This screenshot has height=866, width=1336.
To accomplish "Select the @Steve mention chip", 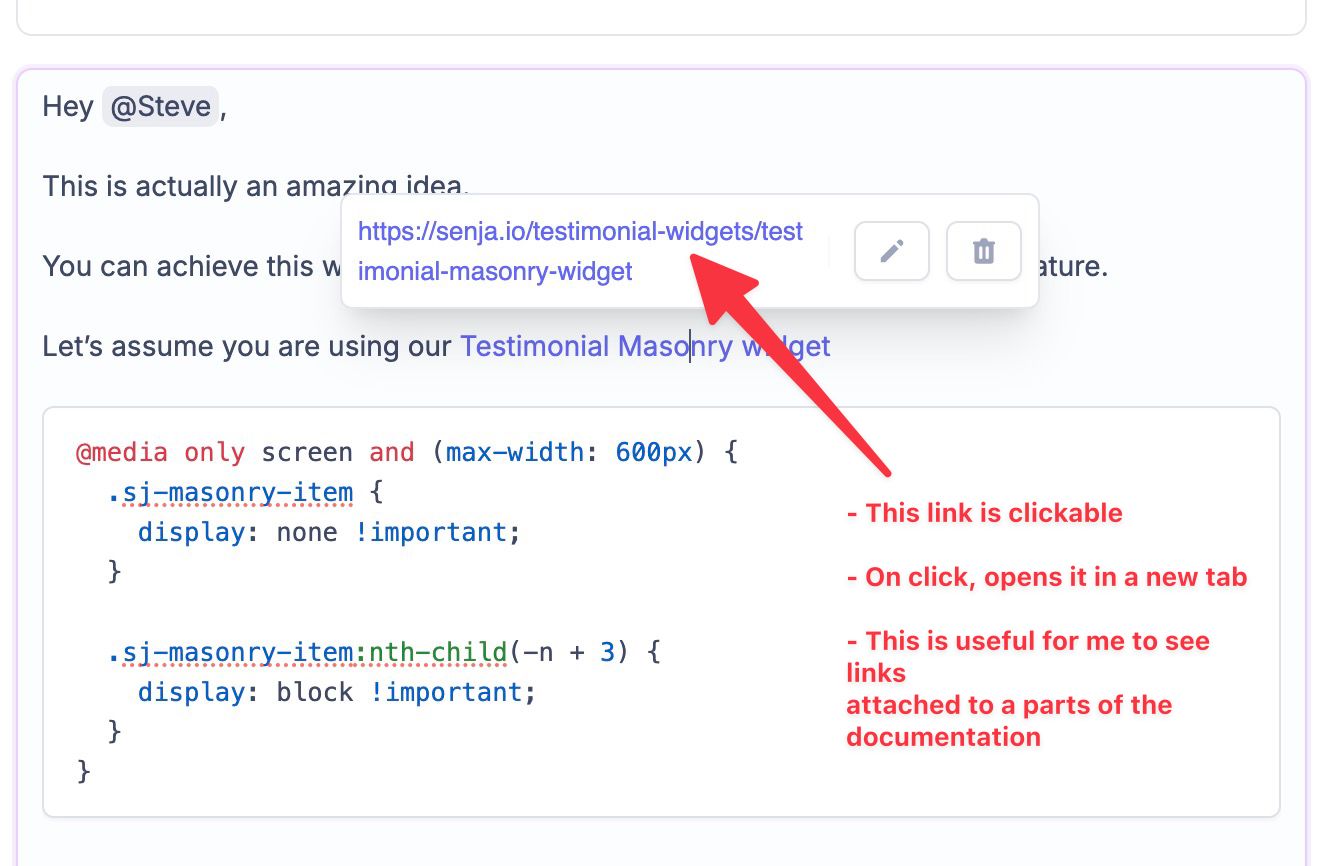I will (160, 106).
